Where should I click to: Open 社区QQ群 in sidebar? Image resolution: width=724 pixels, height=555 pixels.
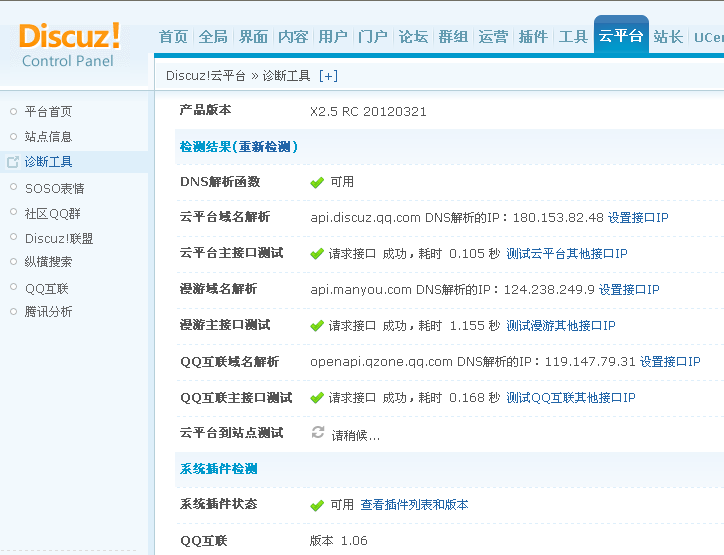53,213
